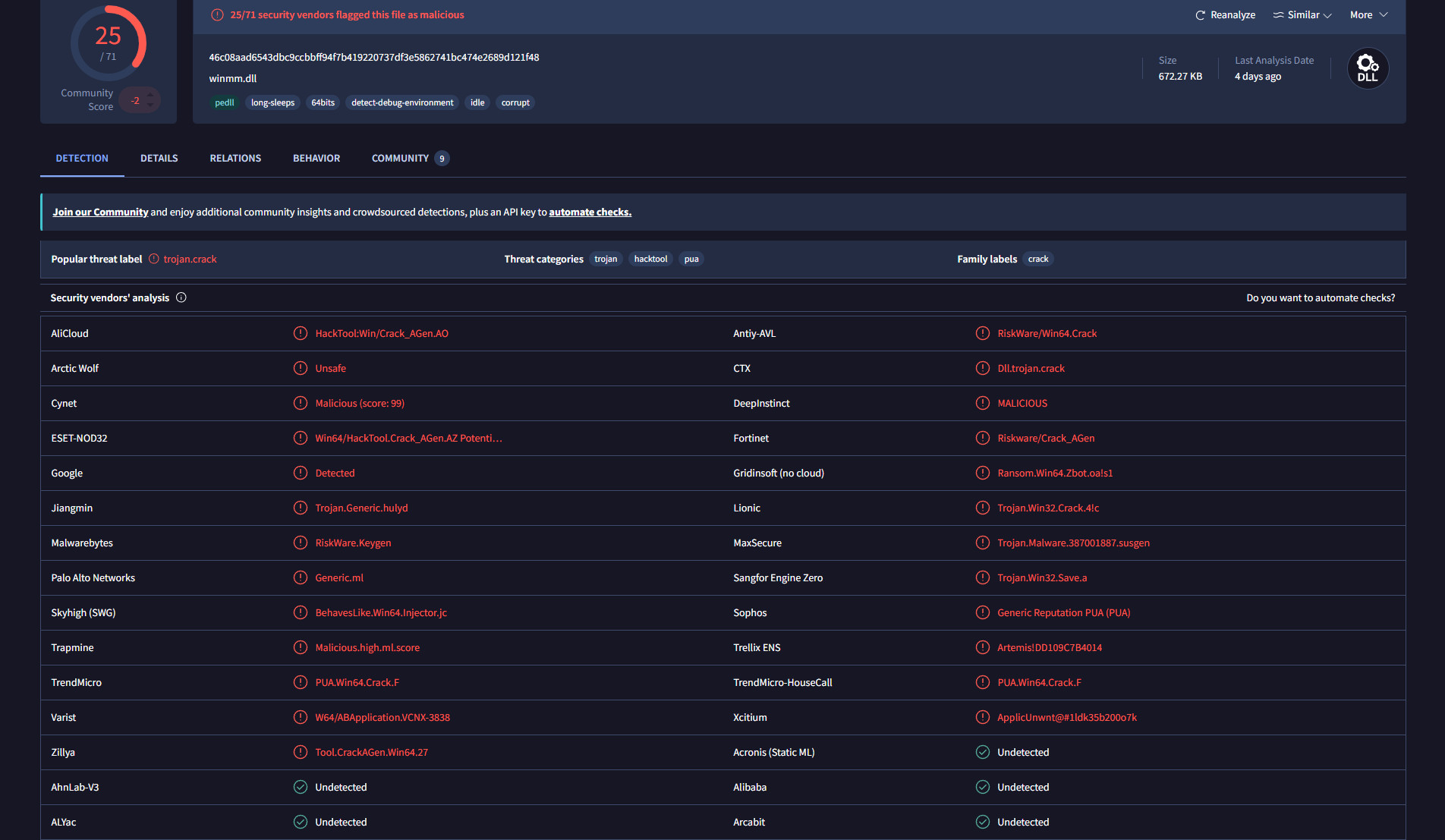This screenshot has width=1445, height=840.
Task: View the Behavior tab
Action: click(316, 158)
